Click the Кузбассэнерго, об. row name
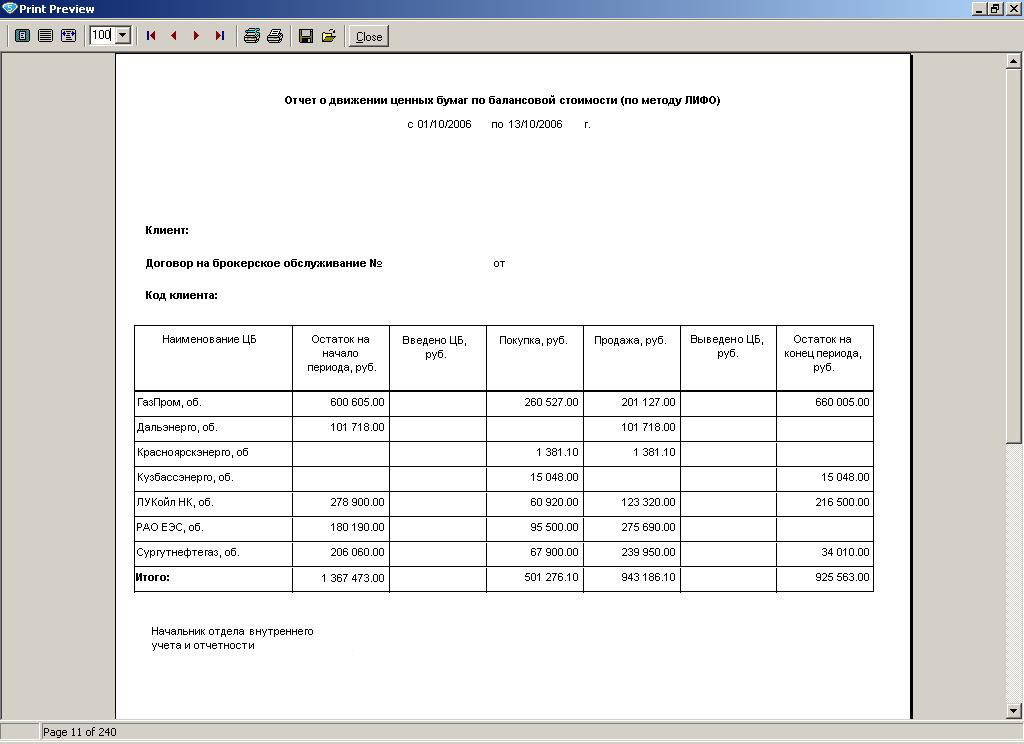 (x=185, y=477)
